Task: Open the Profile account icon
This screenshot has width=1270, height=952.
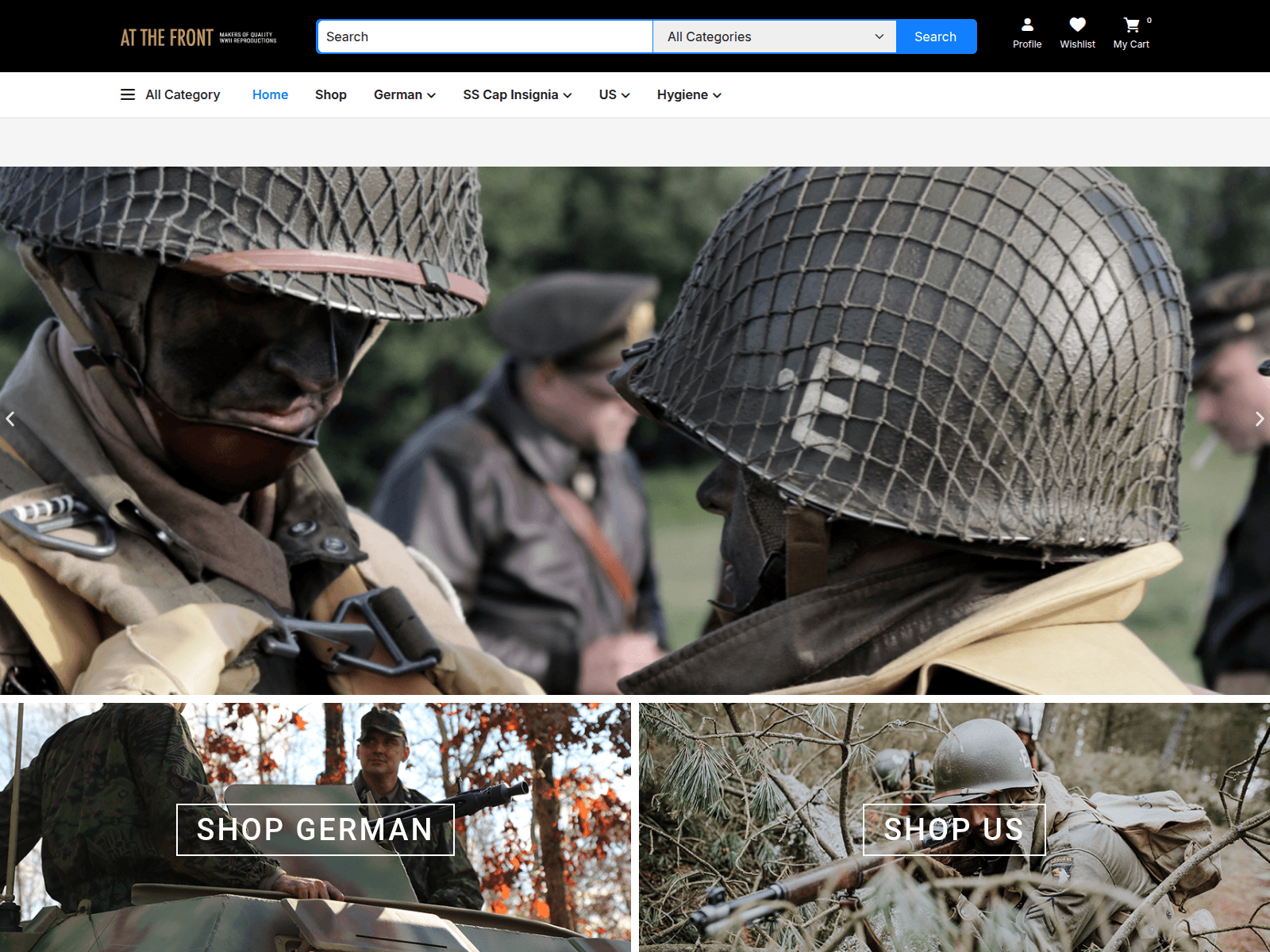Action: pyautogui.click(x=1027, y=25)
